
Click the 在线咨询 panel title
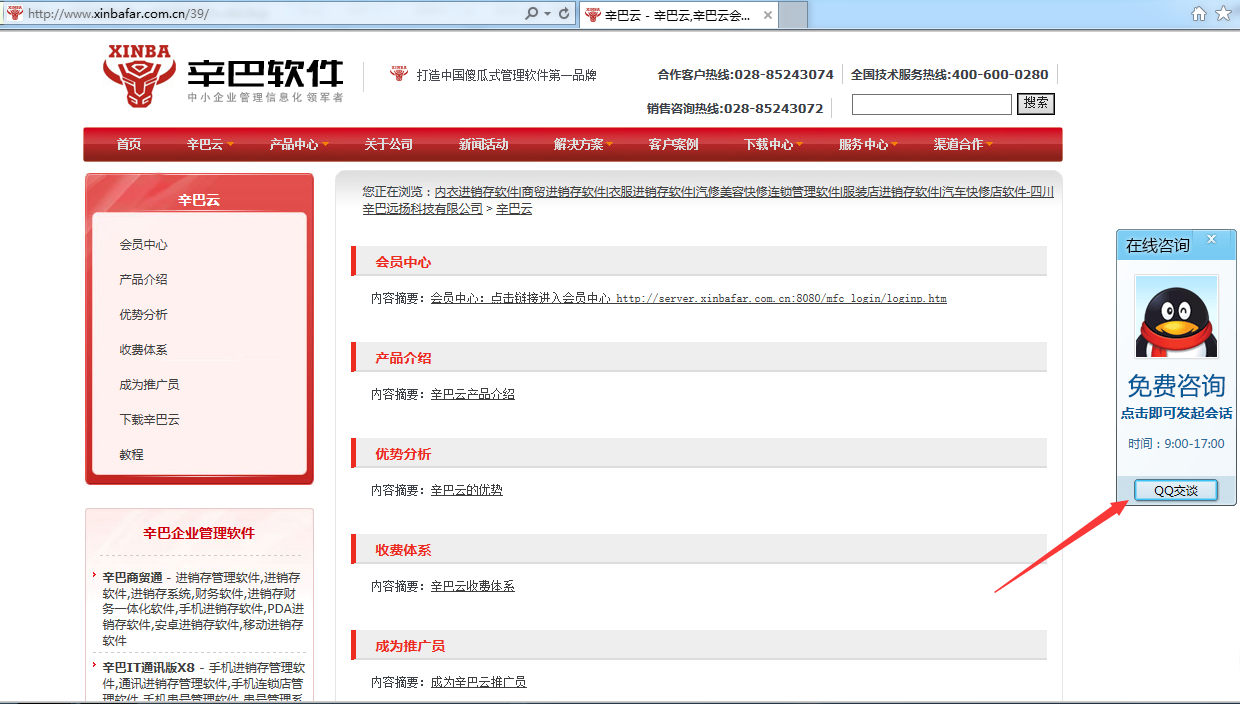click(x=1158, y=245)
